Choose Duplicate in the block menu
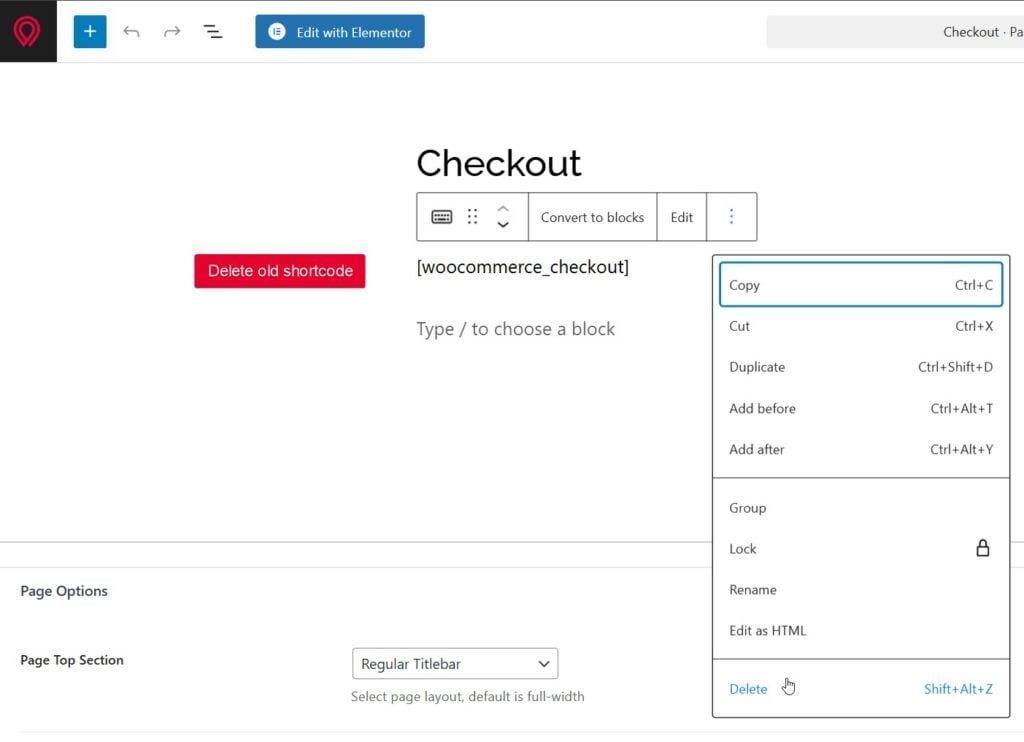Image resolution: width=1024 pixels, height=742 pixels. click(757, 367)
